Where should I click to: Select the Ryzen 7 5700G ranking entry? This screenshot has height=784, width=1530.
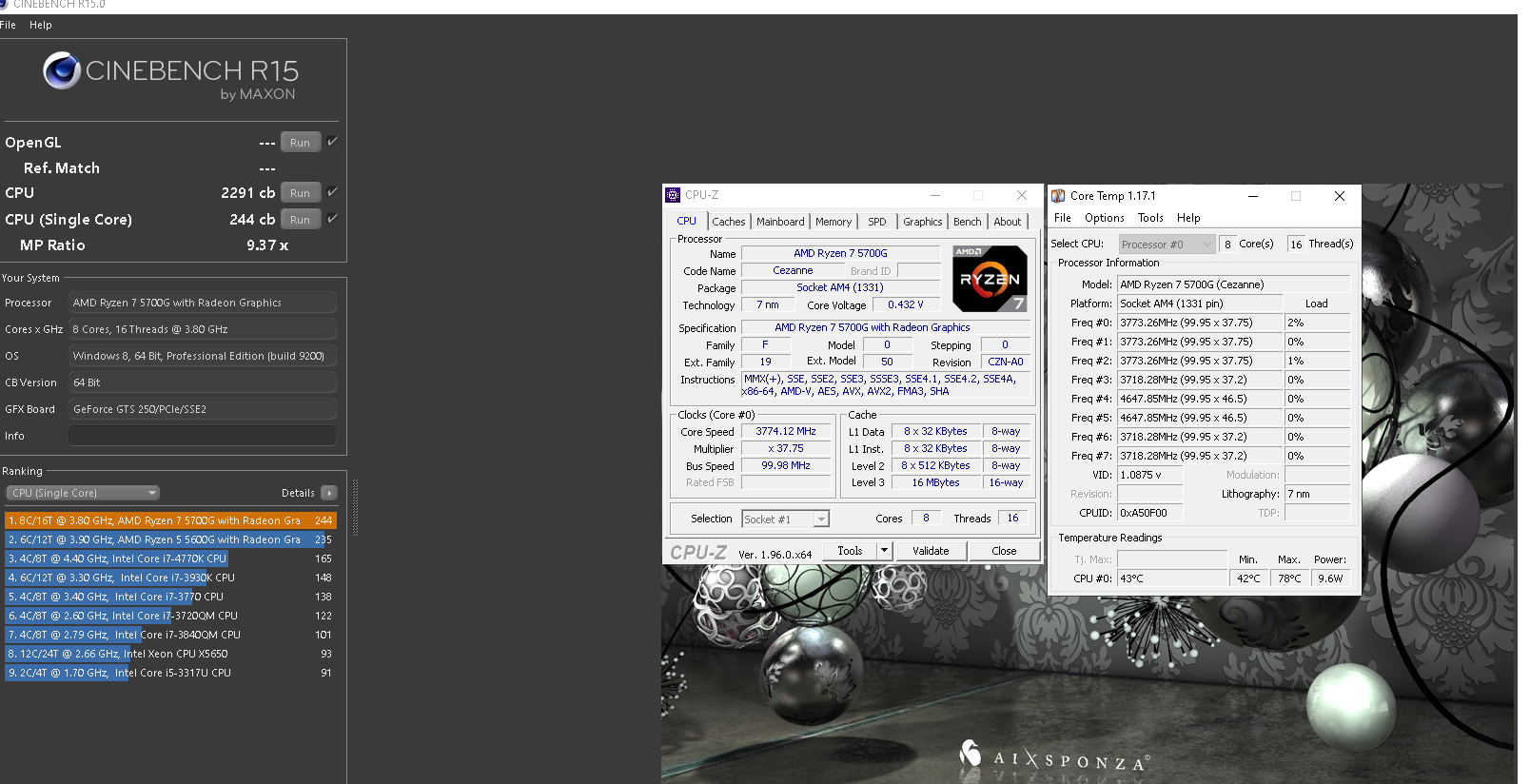[170, 520]
